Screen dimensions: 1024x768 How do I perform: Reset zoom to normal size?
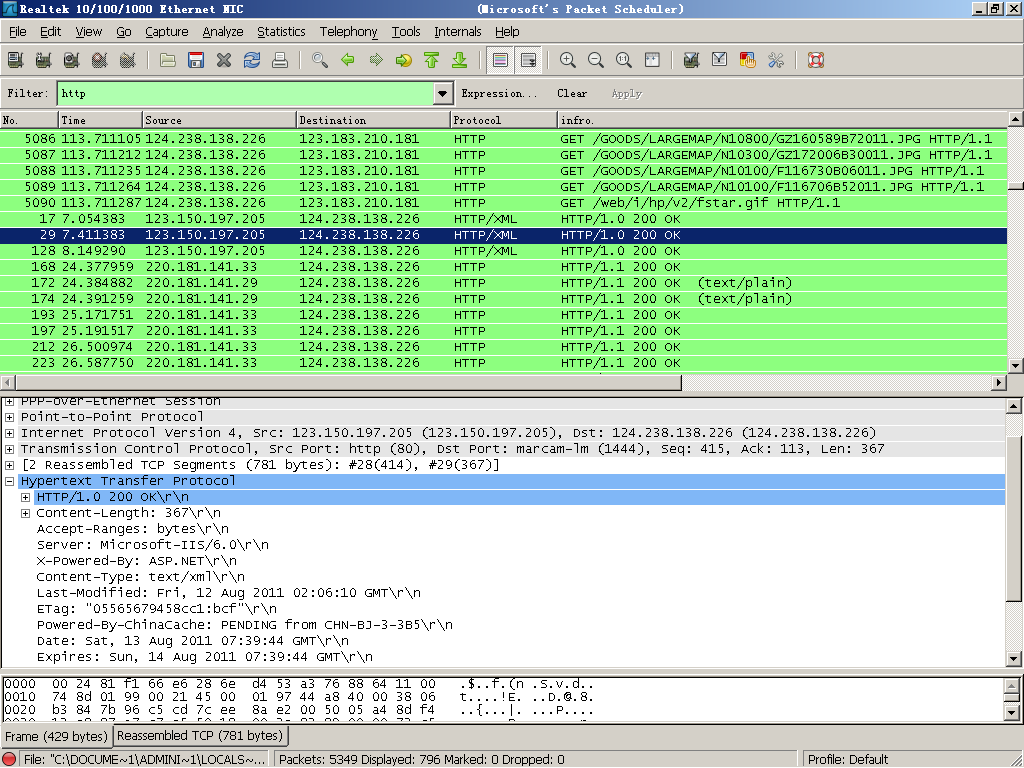(x=624, y=60)
